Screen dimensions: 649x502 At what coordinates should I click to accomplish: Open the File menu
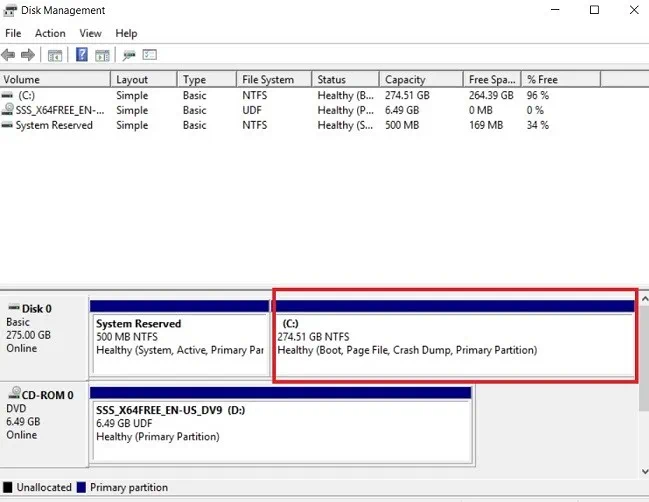(13, 33)
